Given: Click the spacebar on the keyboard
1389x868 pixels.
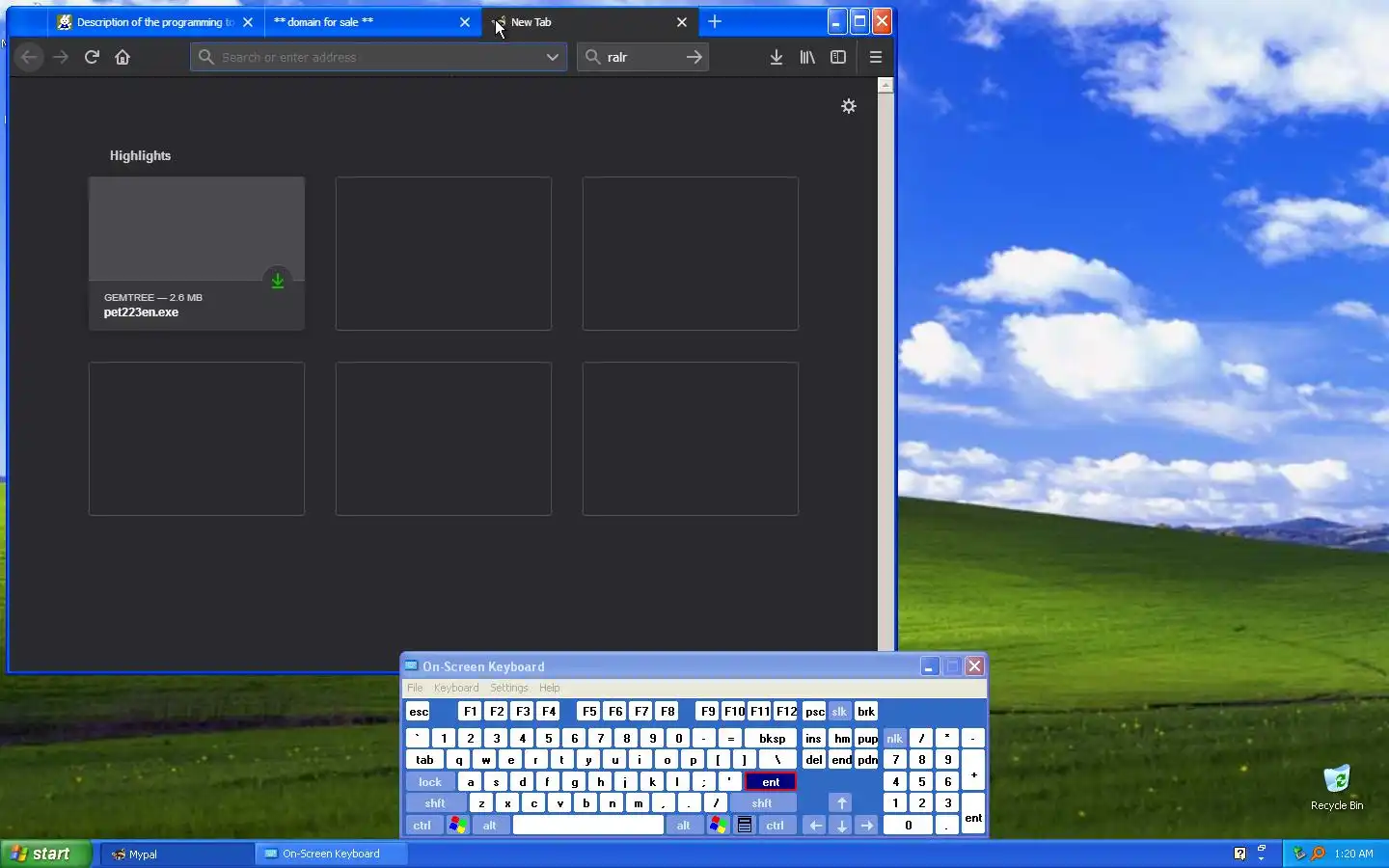Looking at the screenshot, I should [x=588, y=826].
